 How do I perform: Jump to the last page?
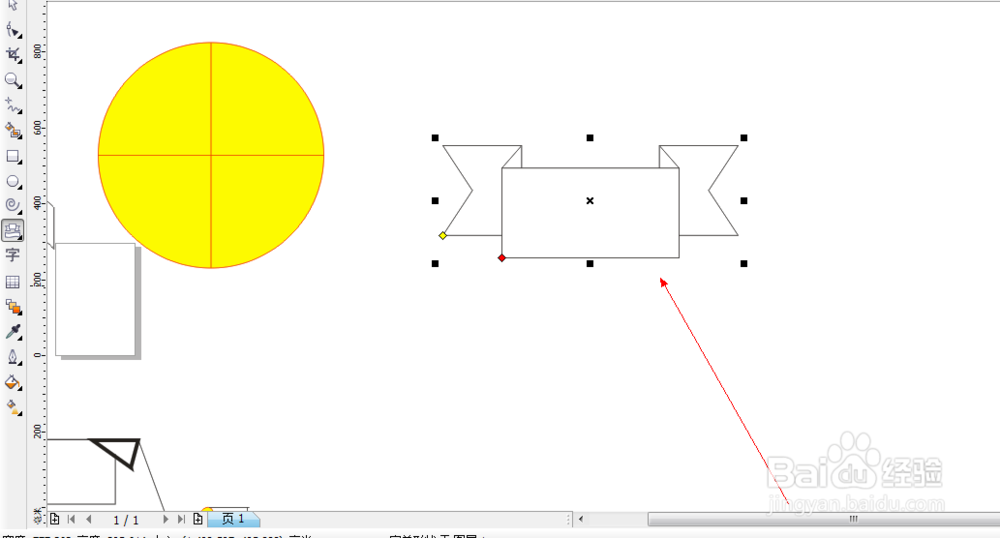[x=181, y=519]
